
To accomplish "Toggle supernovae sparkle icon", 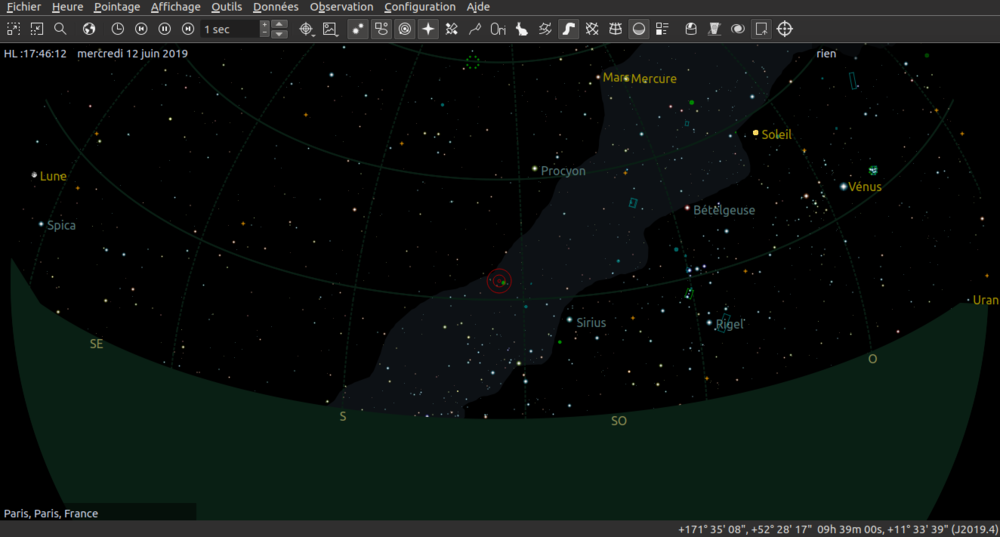I will [428, 29].
